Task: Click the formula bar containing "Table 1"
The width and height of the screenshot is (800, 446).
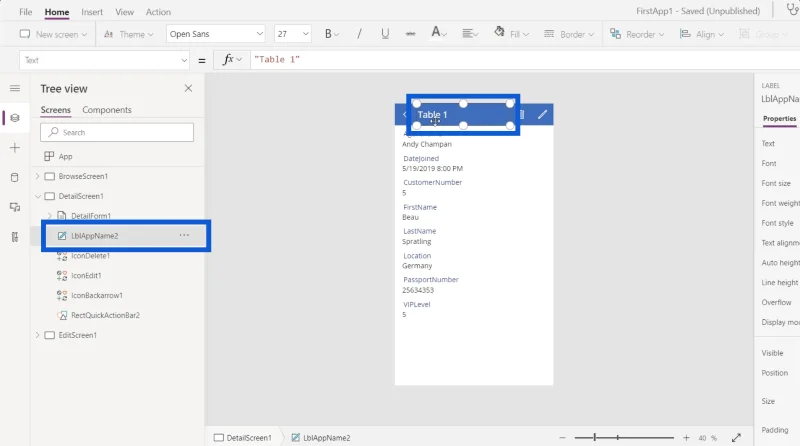Action: pyautogui.click(x=526, y=60)
